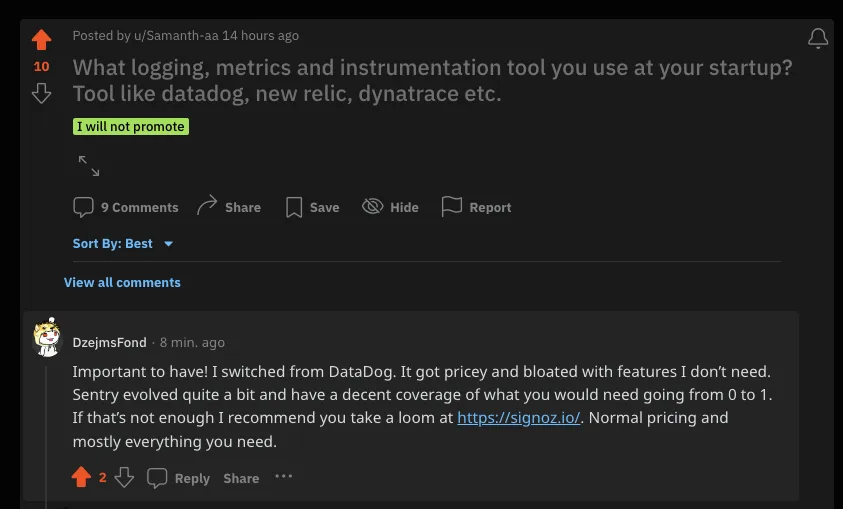This screenshot has height=509, width=843.
Task: Open DzejmsFond's user profile name
Action: (110, 342)
